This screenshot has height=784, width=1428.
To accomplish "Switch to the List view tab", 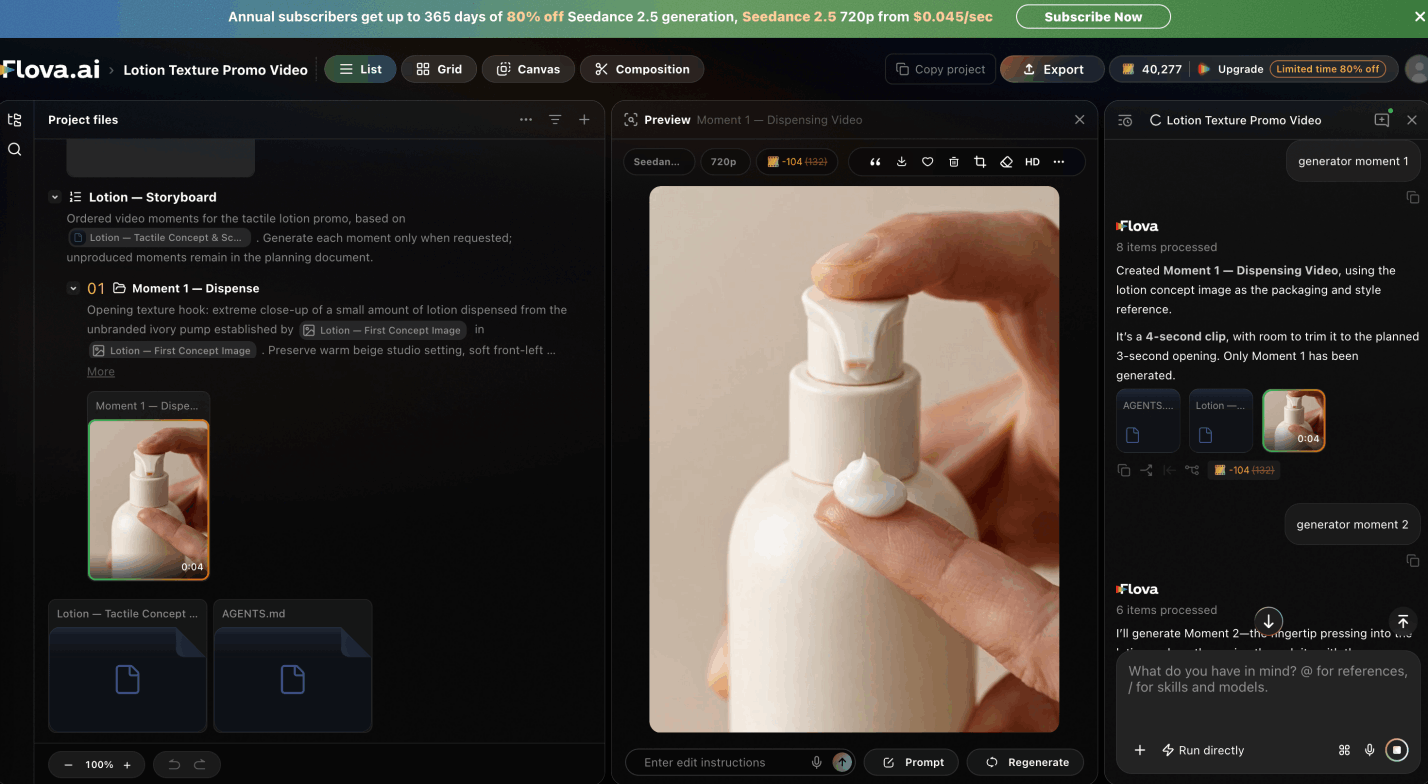I will [360, 69].
